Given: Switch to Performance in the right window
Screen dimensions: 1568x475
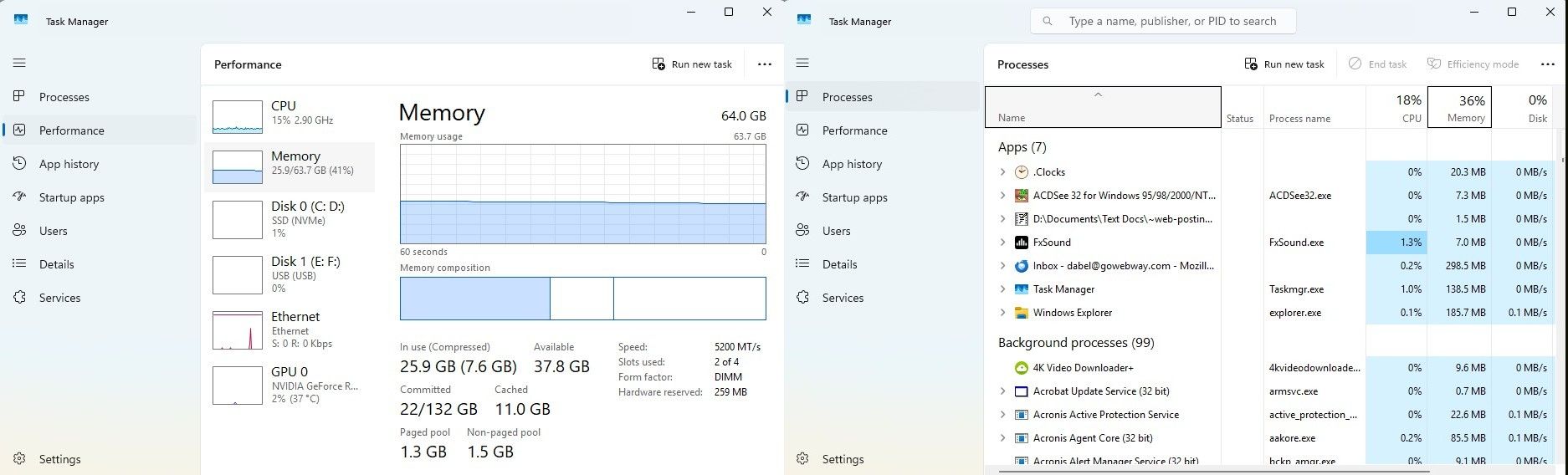Looking at the screenshot, I should click(x=854, y=130).
